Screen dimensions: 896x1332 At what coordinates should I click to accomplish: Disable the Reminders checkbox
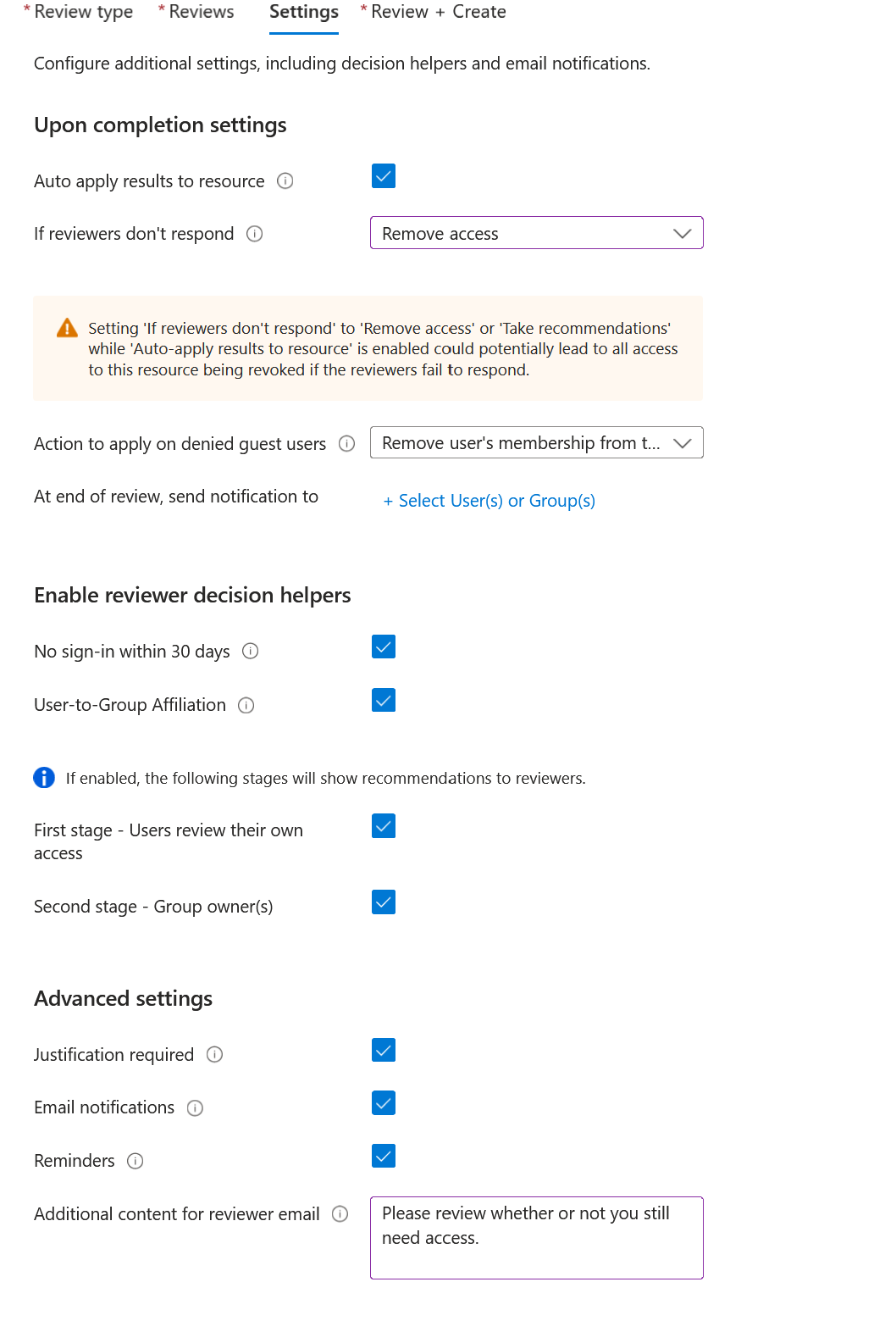pos(384,1156)
